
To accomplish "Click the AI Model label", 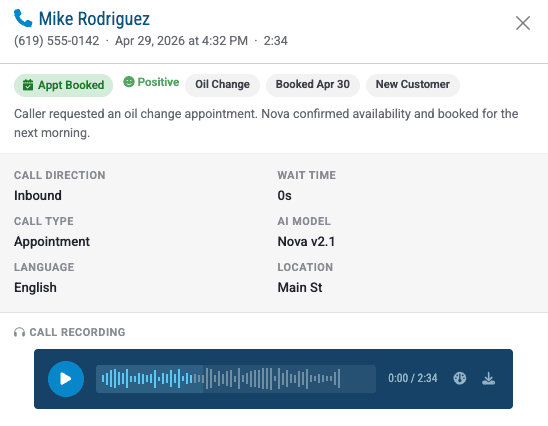I will tap(304, 221).
